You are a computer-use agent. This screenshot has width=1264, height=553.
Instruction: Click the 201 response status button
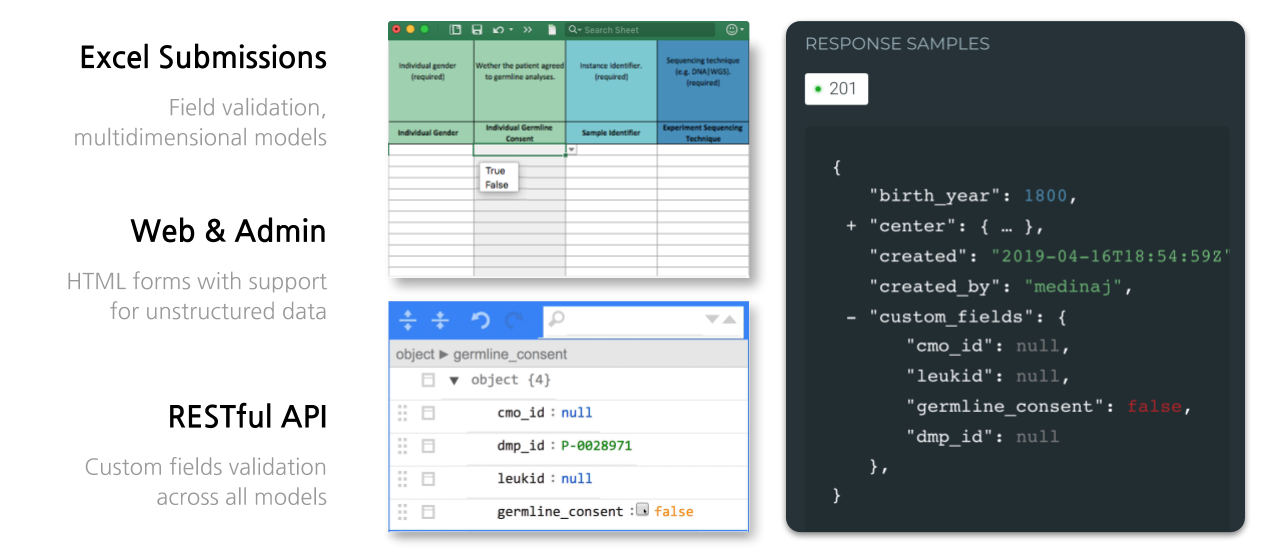836,89
